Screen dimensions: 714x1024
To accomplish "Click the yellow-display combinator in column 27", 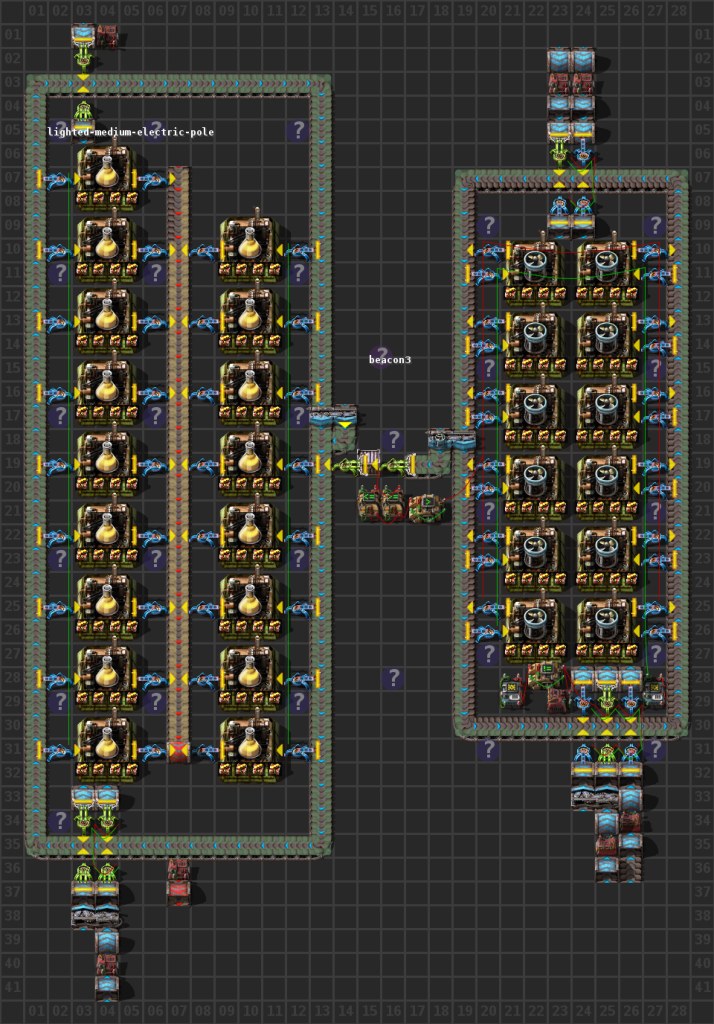I will click(655, 691).
